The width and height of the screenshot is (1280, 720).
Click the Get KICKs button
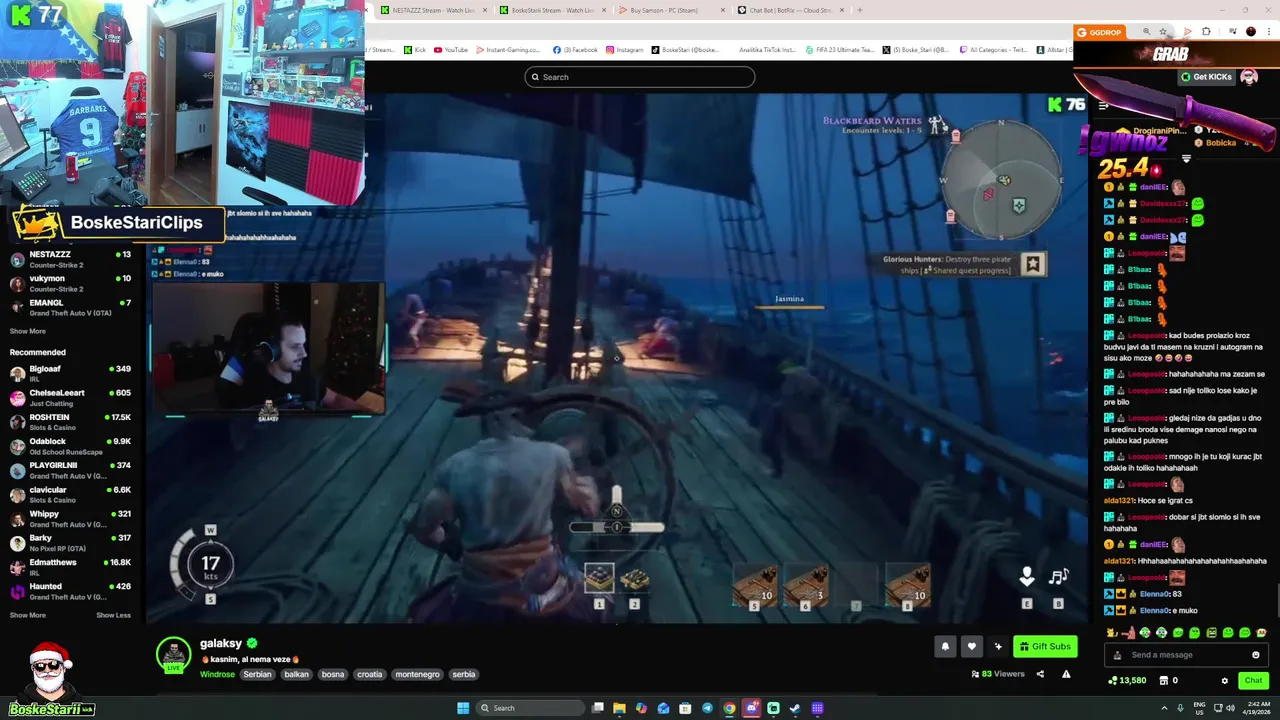point(1207,77)
